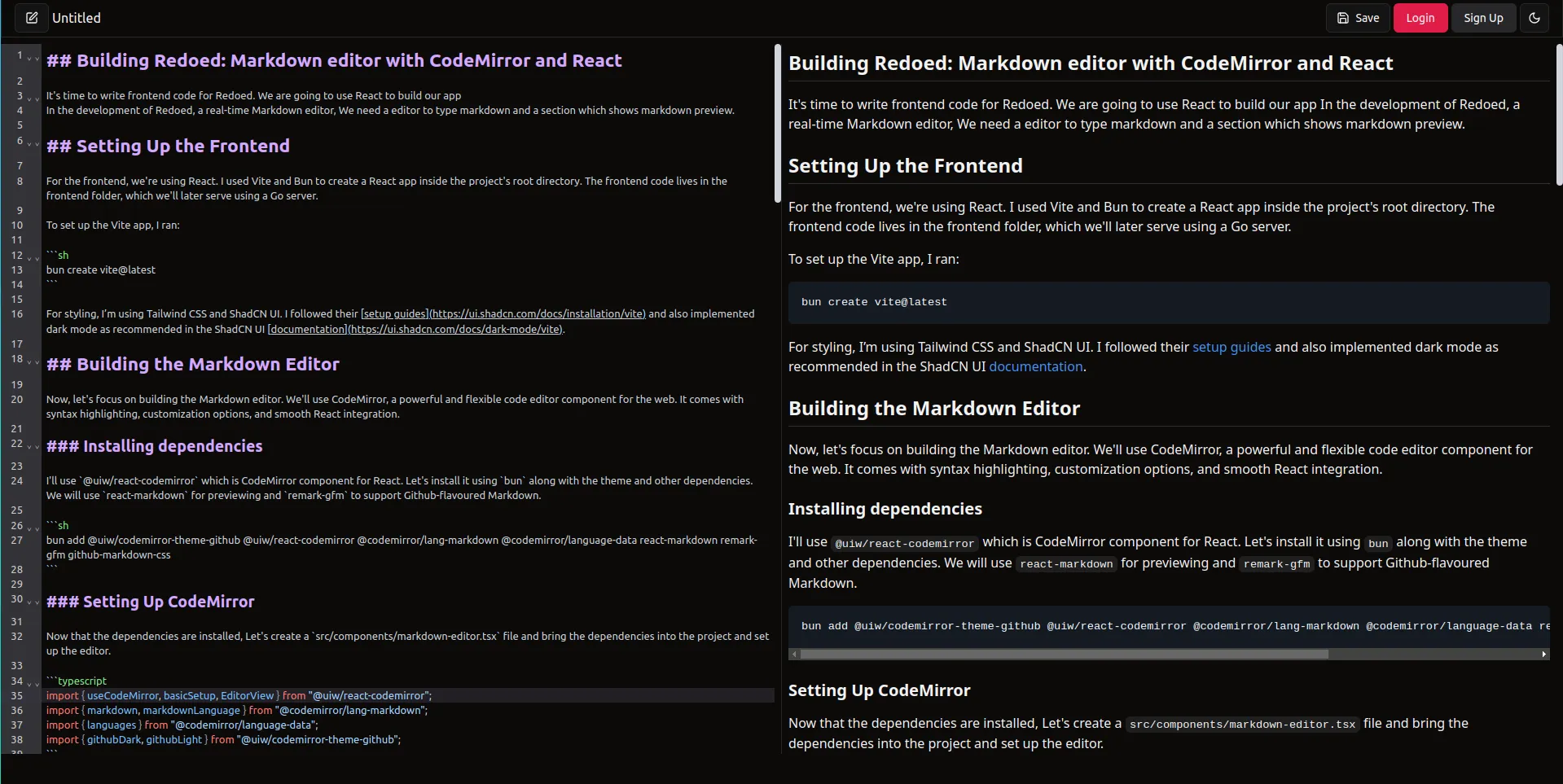The height and width of the screenshot is (784, 1563).
Task: Fold the sh code block at line 12
Action: 33,258
